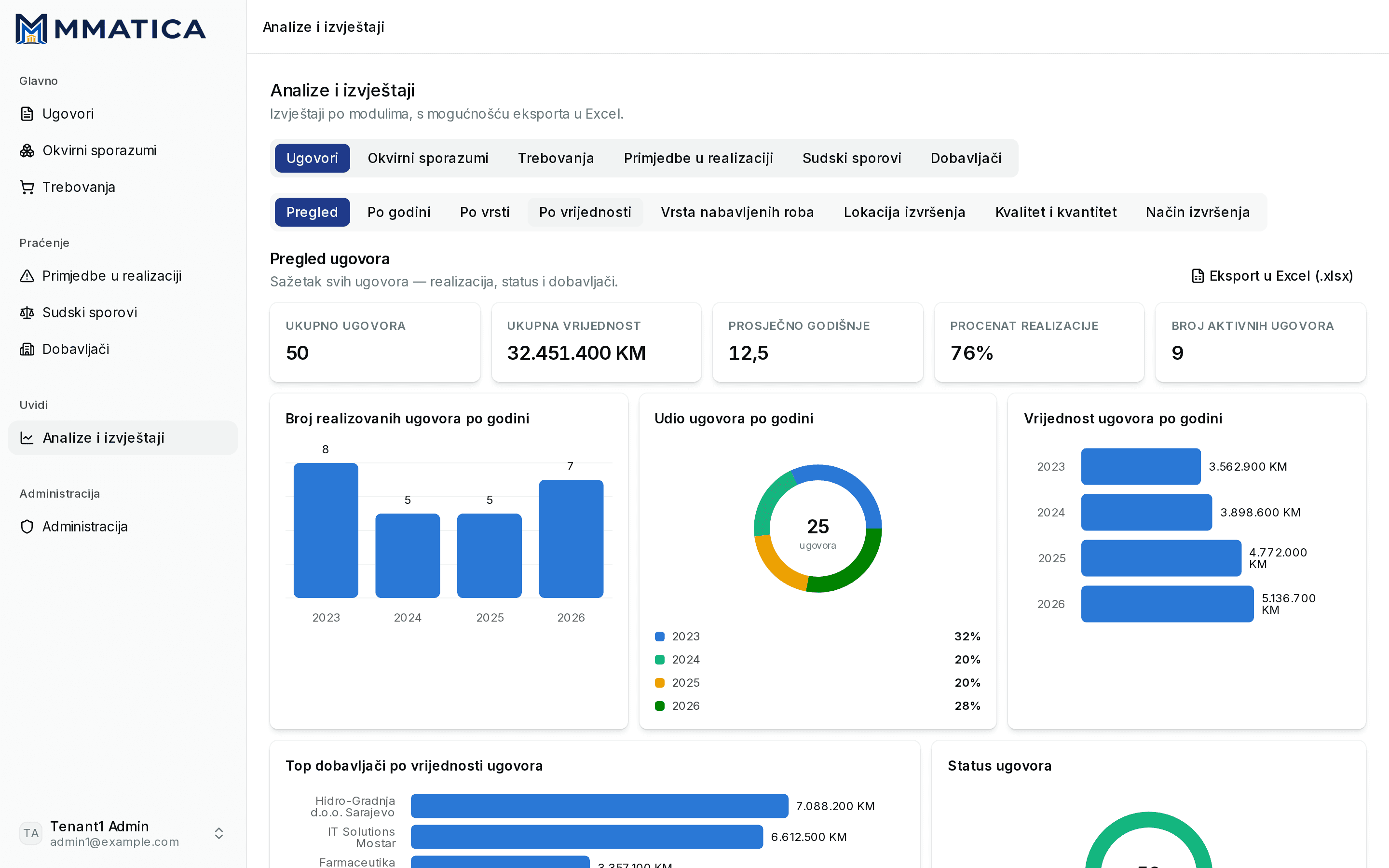Click the Excel spreadsheet export icon
Image resolution: width=1389 pixels, height=868 pixels.
point(1198,276)
